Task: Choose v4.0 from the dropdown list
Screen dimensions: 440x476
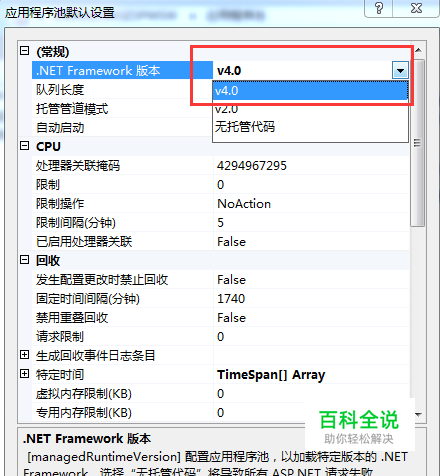Action: [310, 91]
